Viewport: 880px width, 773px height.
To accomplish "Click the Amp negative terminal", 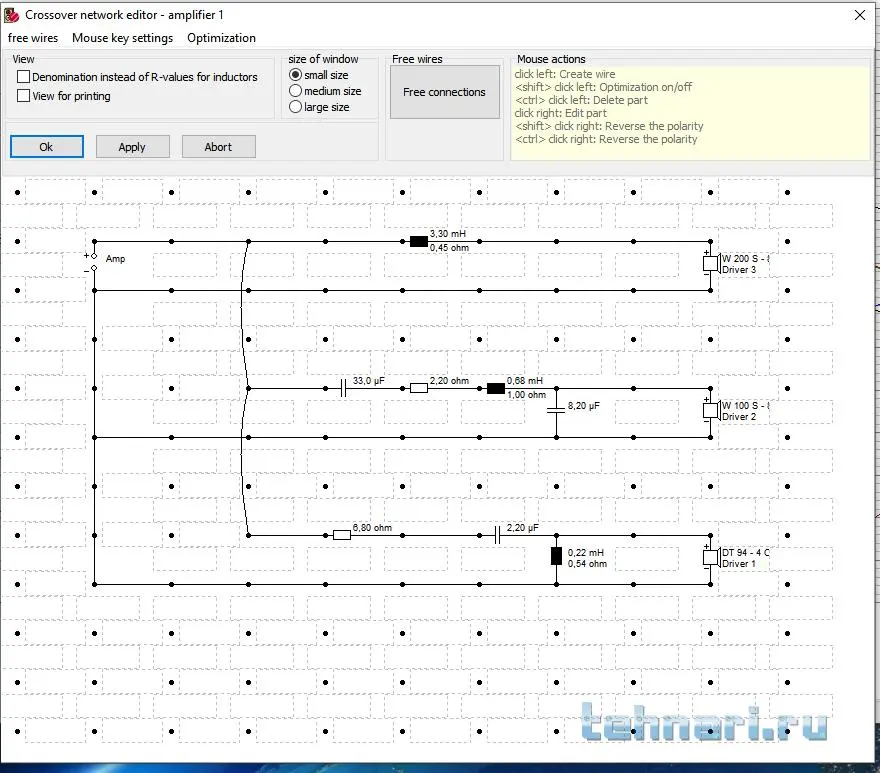I will pyautogui.click(x=94, y=268).
